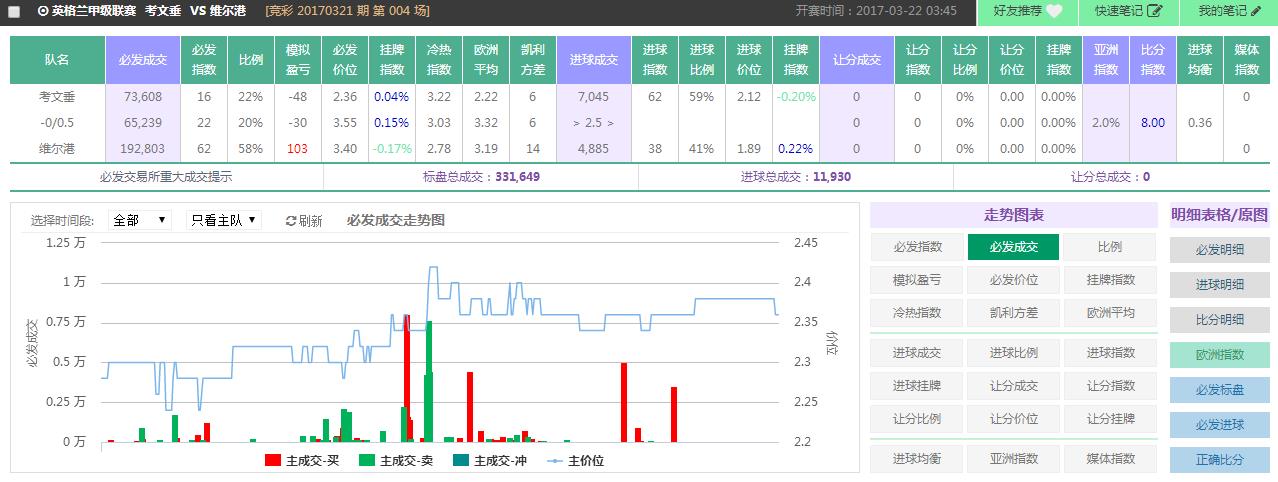Click the tallest red bar in the chart

point(406,377)
